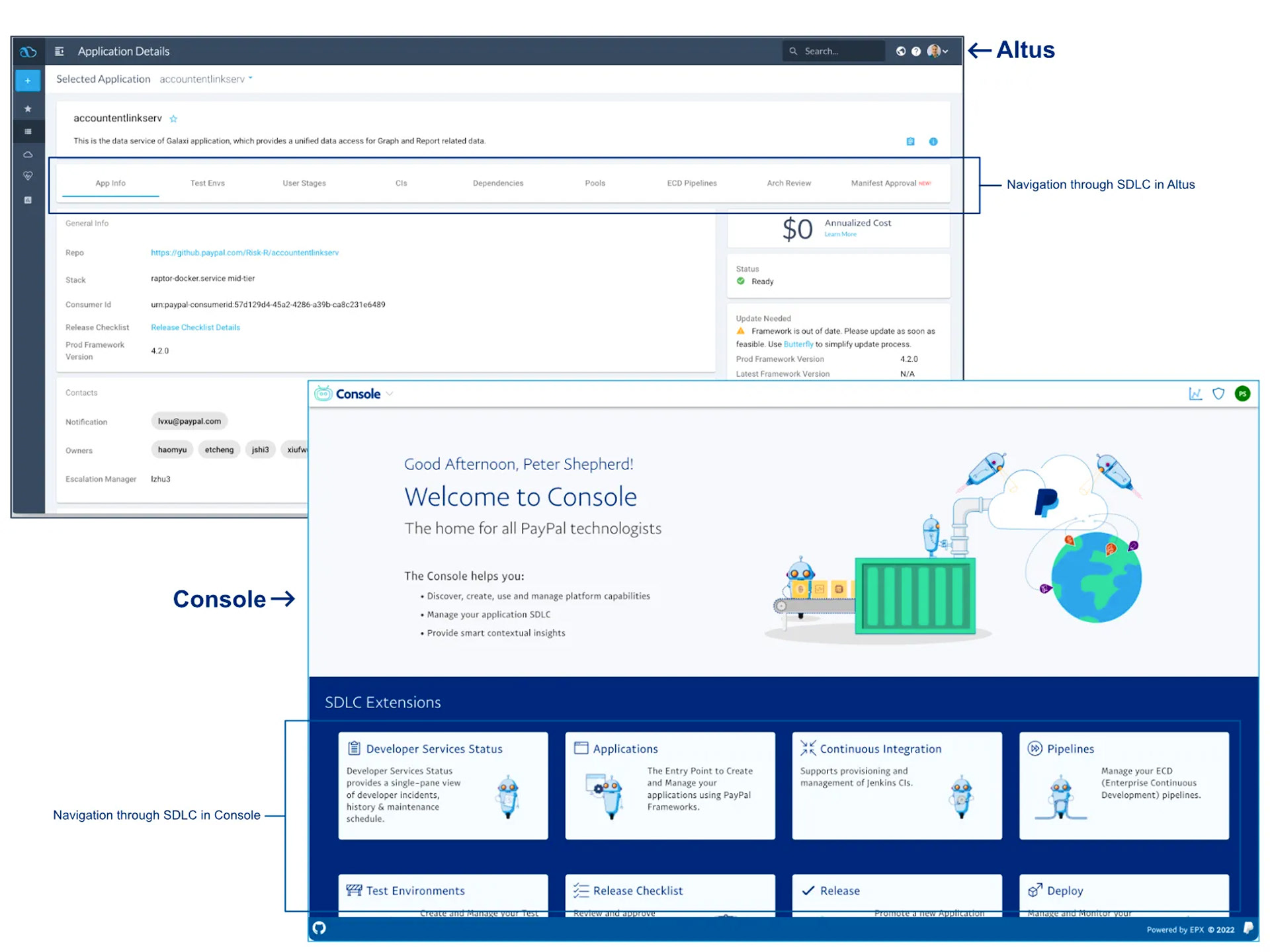Open favorites star in Altus sidebar

pos(28,108)
